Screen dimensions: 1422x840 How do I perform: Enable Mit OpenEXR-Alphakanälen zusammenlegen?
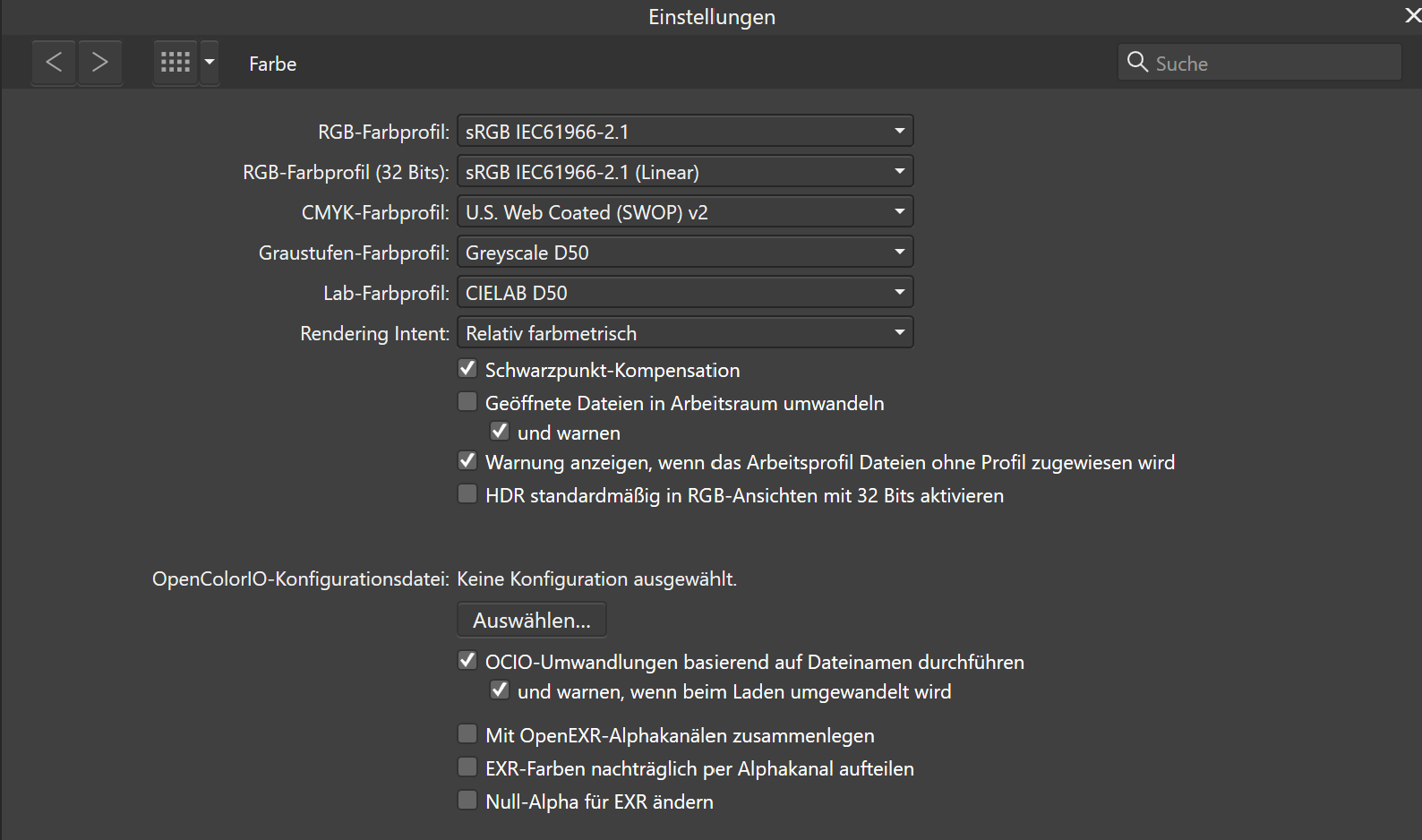tap(467, 734)
